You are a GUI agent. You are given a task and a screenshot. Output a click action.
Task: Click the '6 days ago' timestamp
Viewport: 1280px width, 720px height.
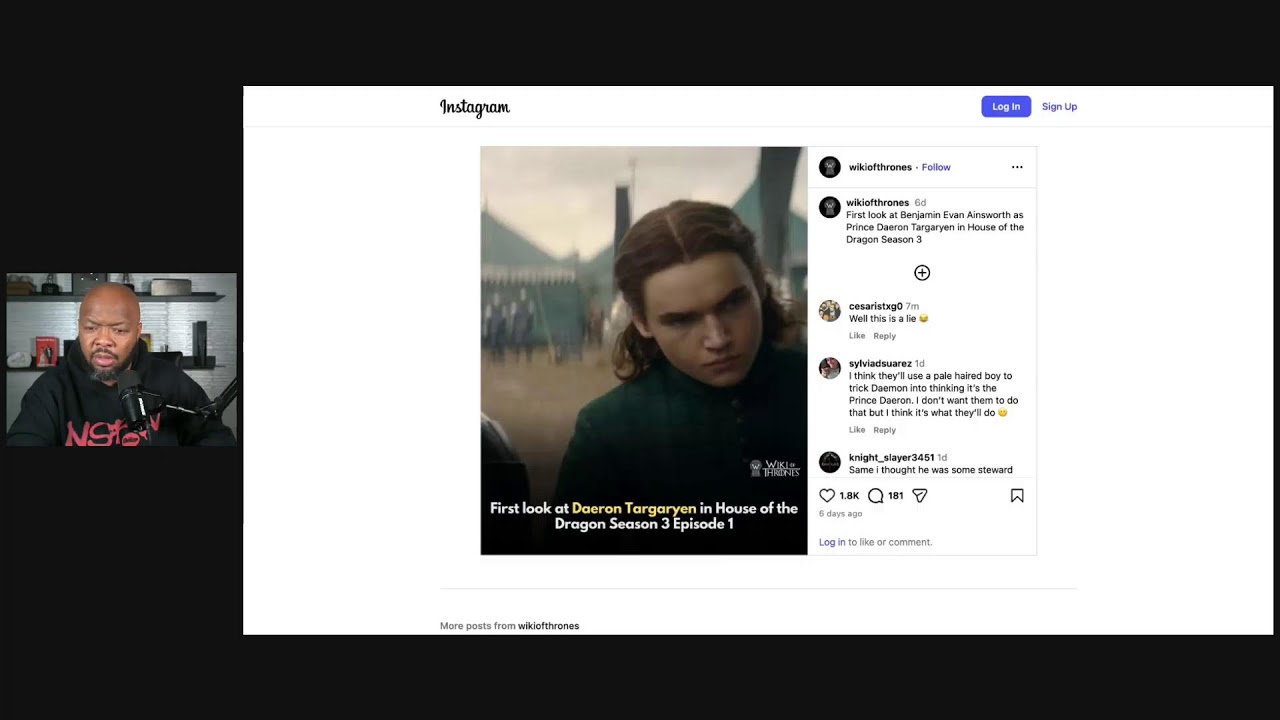tap(840, 514)
